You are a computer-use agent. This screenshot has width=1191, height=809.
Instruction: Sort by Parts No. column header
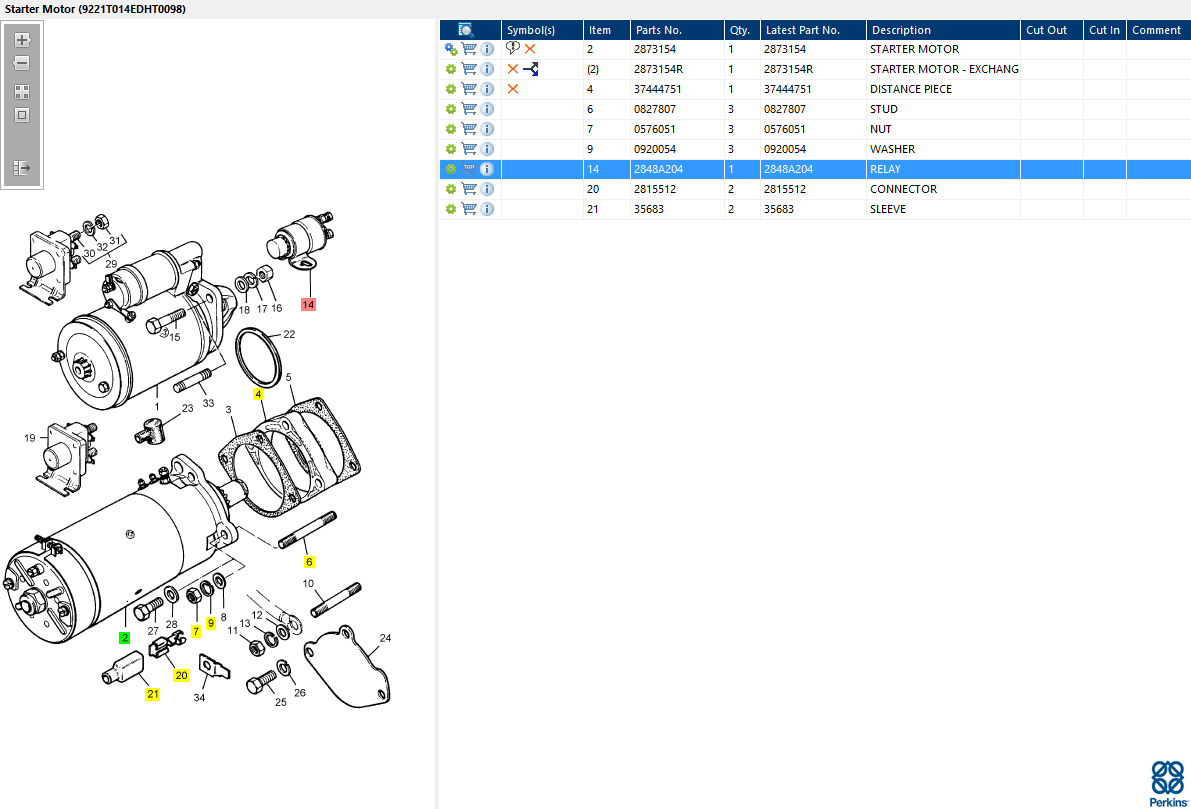click(x=678, y=30)
